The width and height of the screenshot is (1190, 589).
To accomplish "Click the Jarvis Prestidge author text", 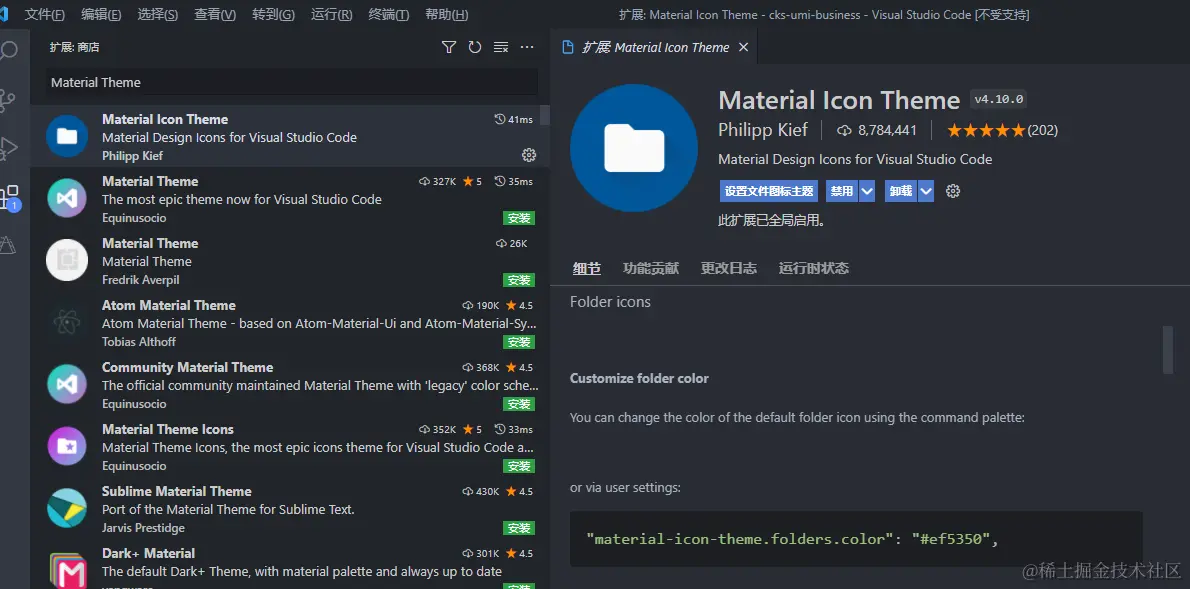I will tap(143, 528).
